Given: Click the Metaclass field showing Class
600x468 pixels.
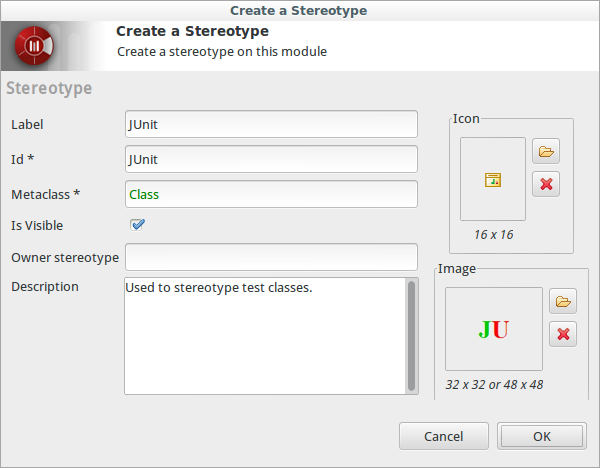Looking at the screenshot, I should pyautogui.click(x=270, y=194).
